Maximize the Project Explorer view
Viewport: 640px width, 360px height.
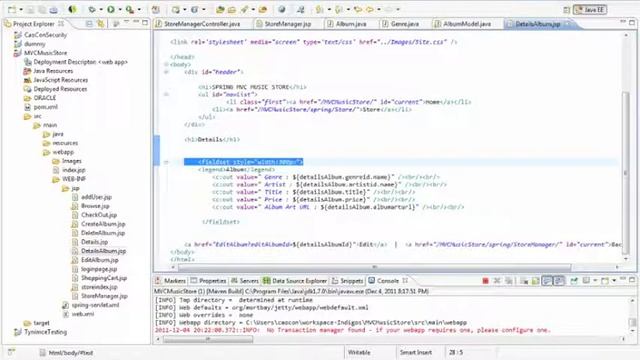[145, 23]
